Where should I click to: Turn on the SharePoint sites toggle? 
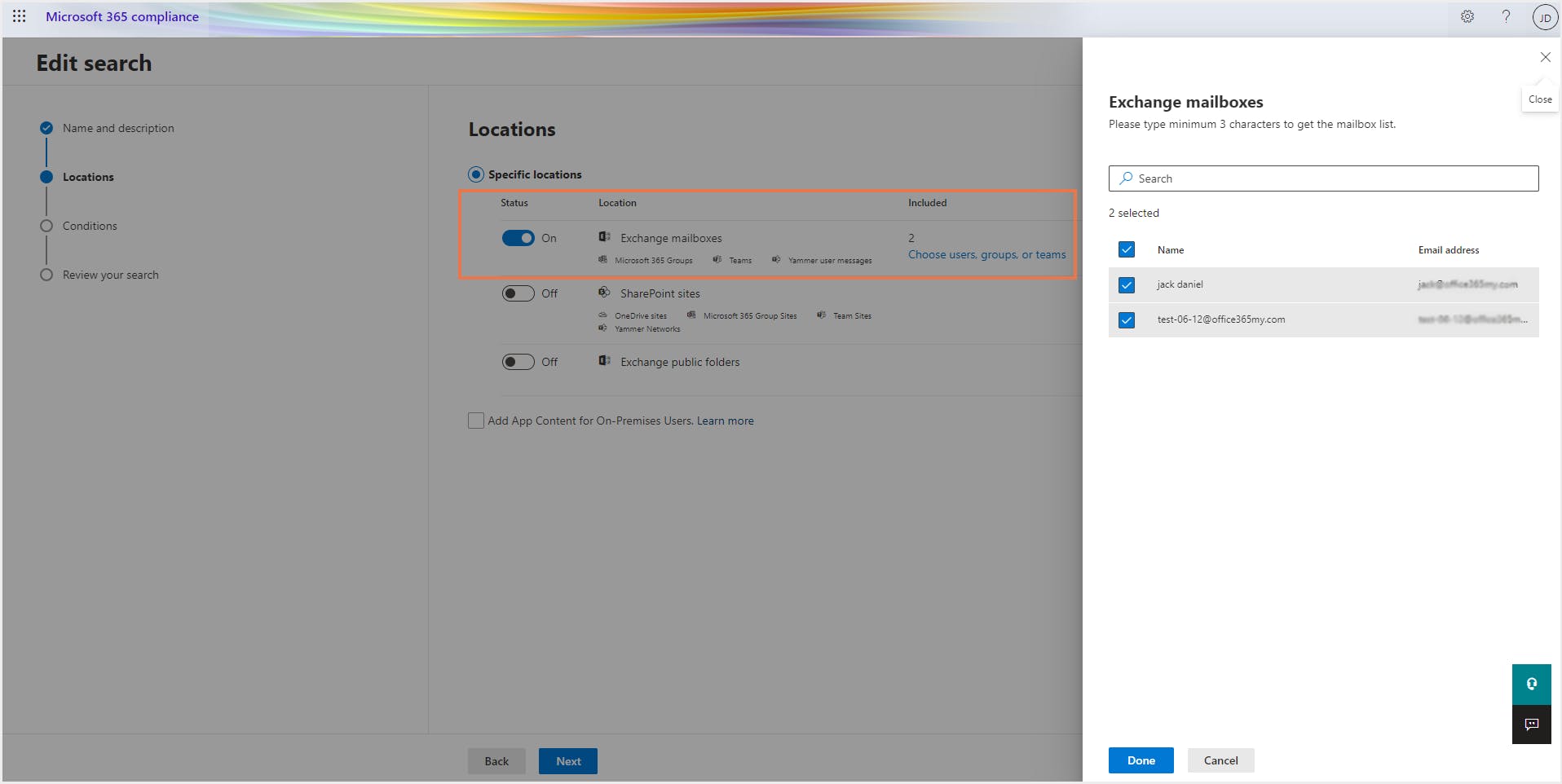pyautogui.click(x=518, y=293)
